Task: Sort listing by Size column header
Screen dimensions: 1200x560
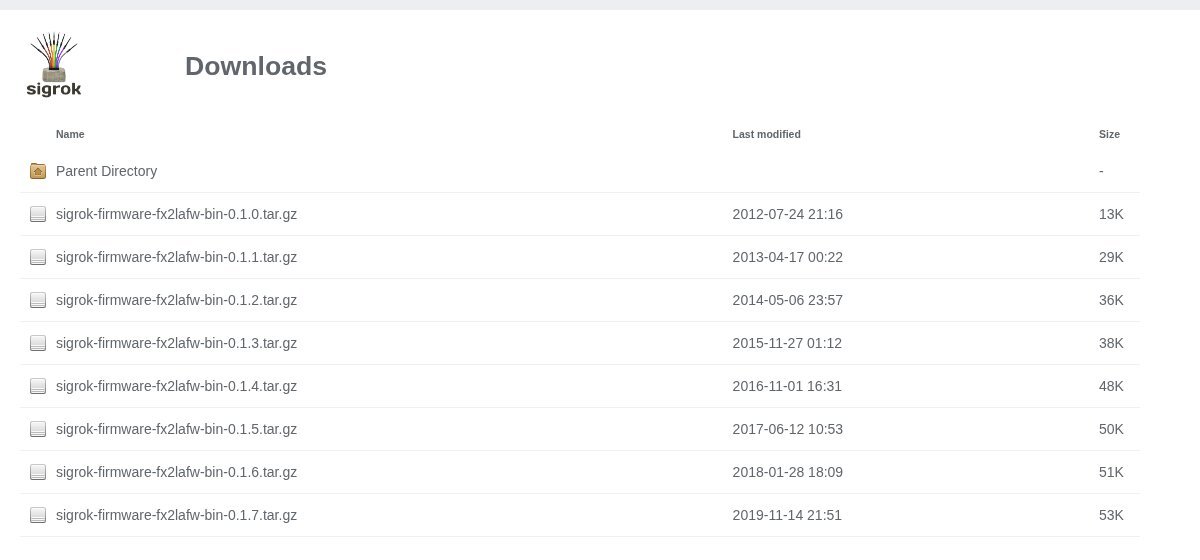Action: pyautogui.click(x=1109, y=134)
